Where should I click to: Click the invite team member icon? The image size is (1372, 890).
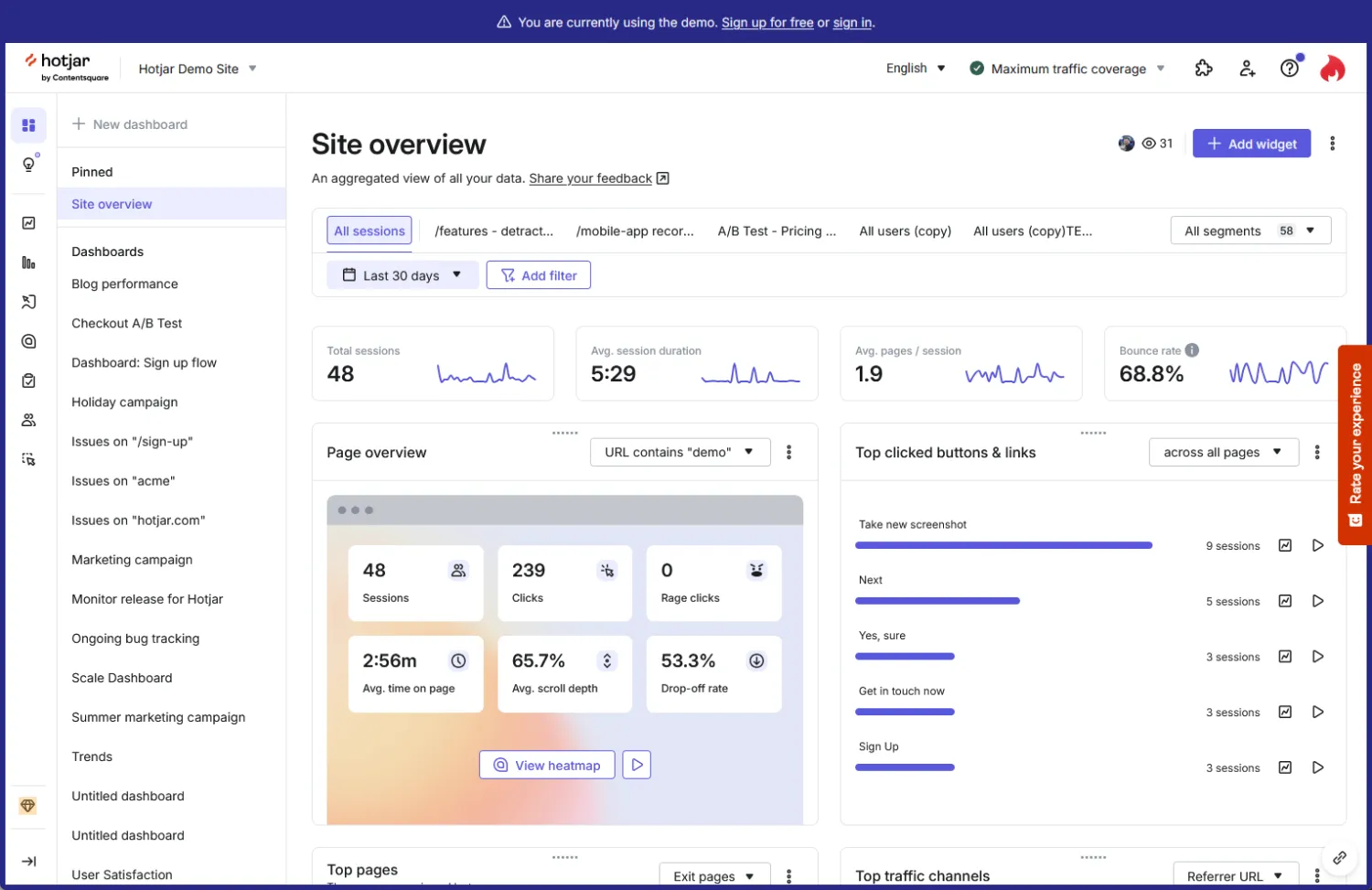[1248, 69]
